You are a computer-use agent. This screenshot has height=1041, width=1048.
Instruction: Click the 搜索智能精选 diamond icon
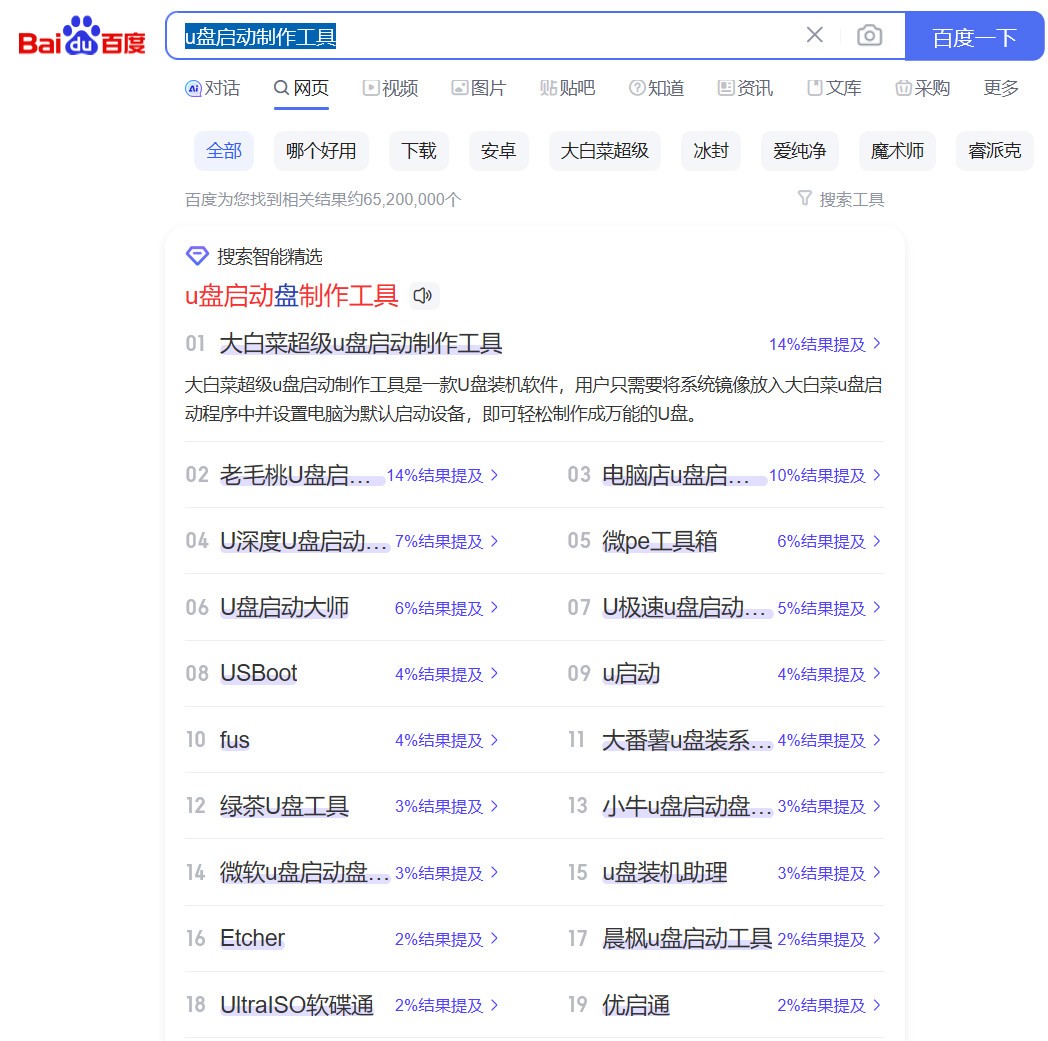pos(197,256)
